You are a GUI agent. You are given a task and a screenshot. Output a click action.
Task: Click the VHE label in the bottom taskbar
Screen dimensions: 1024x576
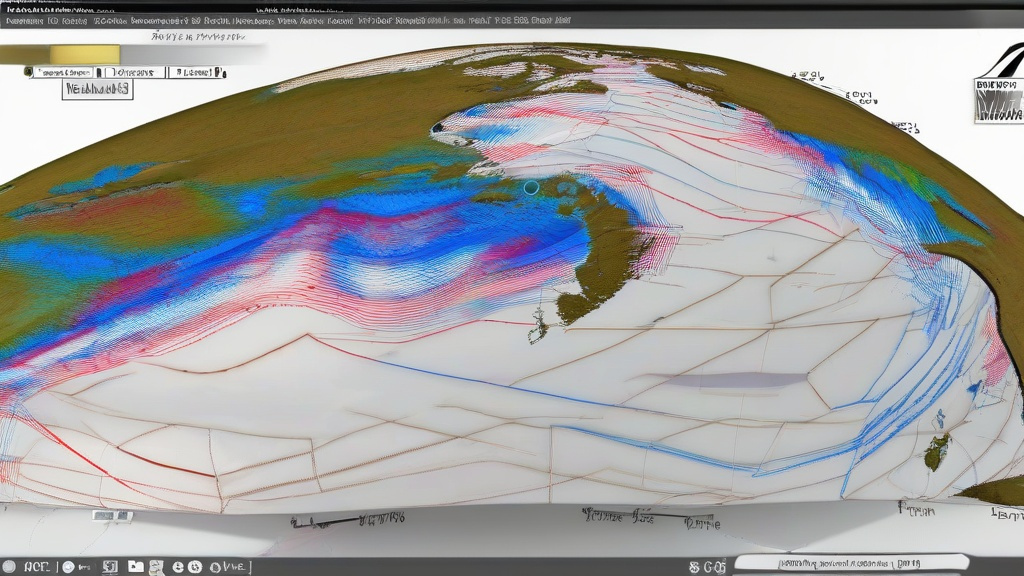click(230, 567)
